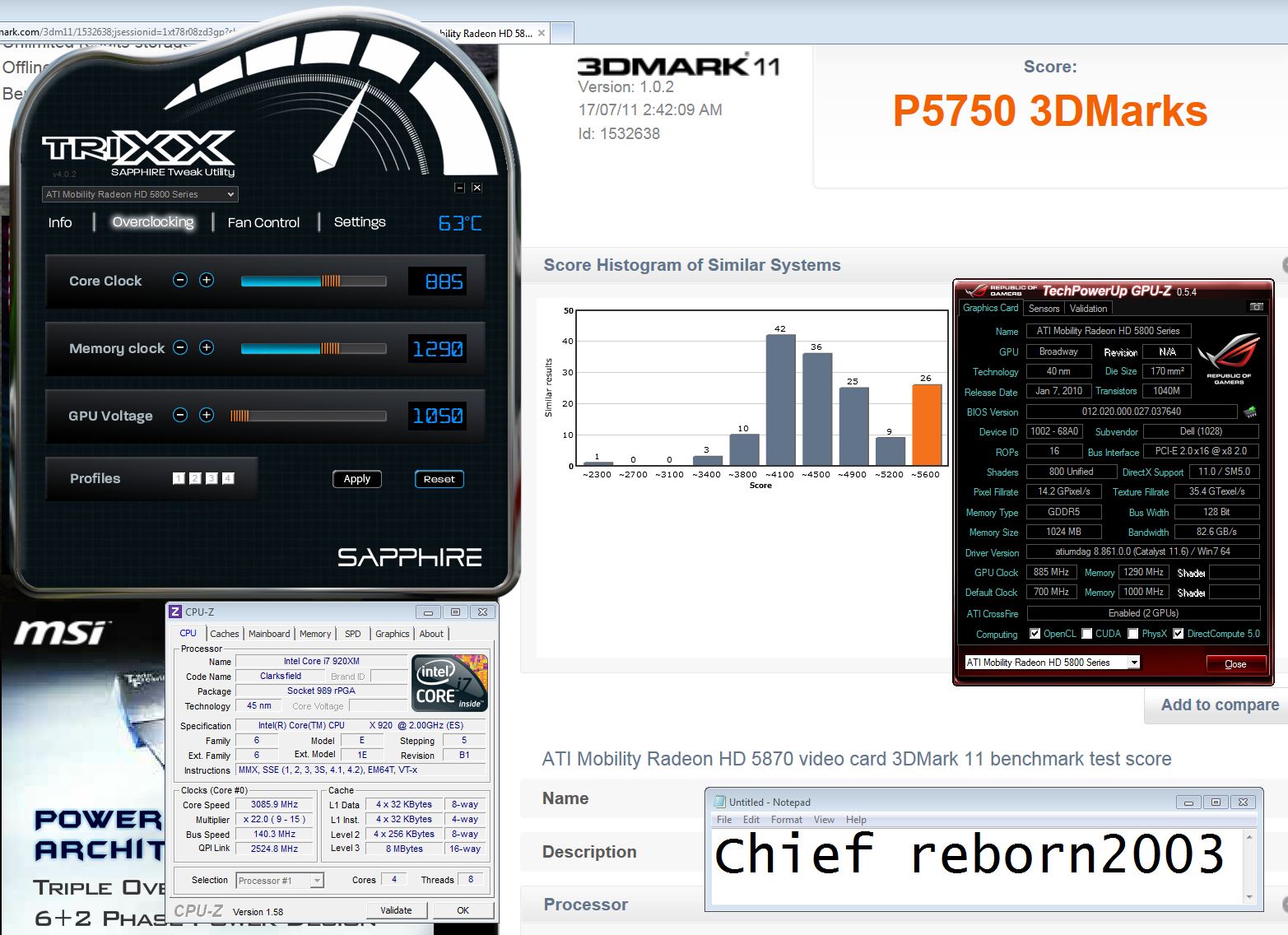Select TRIXX profile 1

pyautogui.click(x=179, y=478)
